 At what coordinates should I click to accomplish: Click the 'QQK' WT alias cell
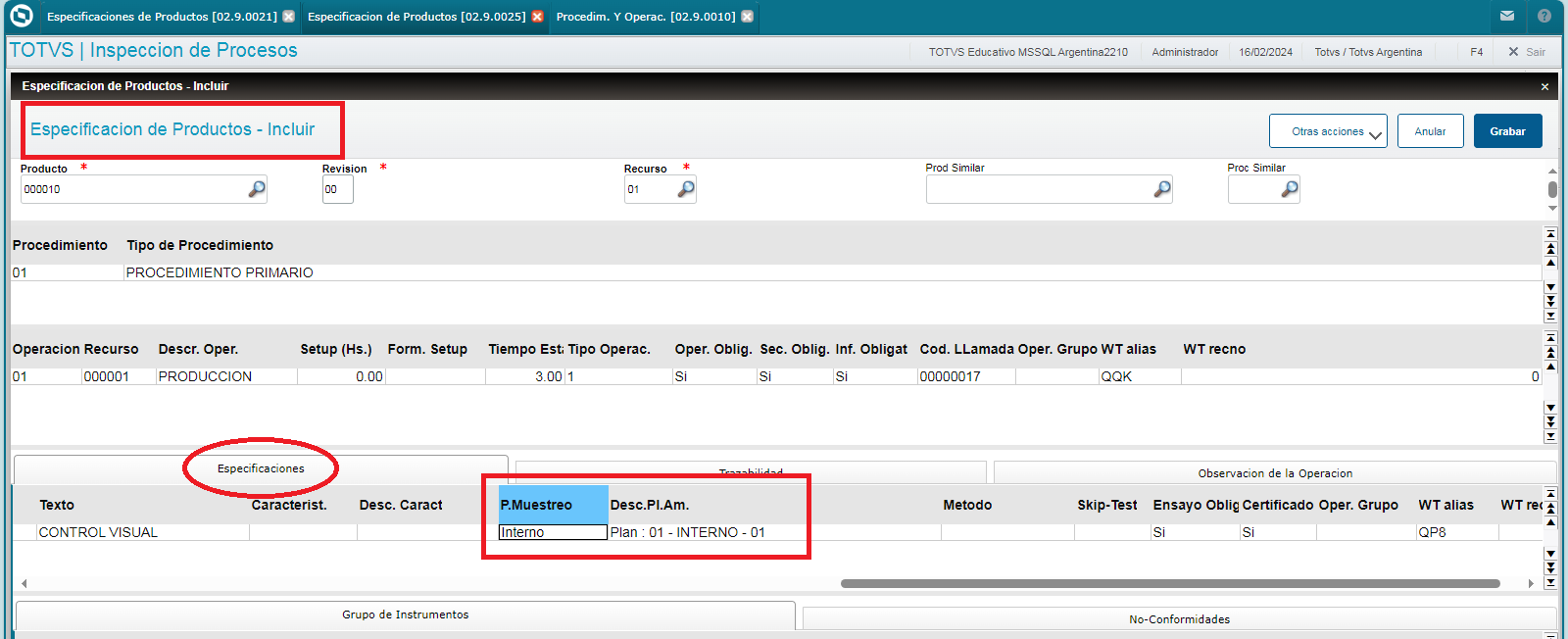tap(1140, 376)
